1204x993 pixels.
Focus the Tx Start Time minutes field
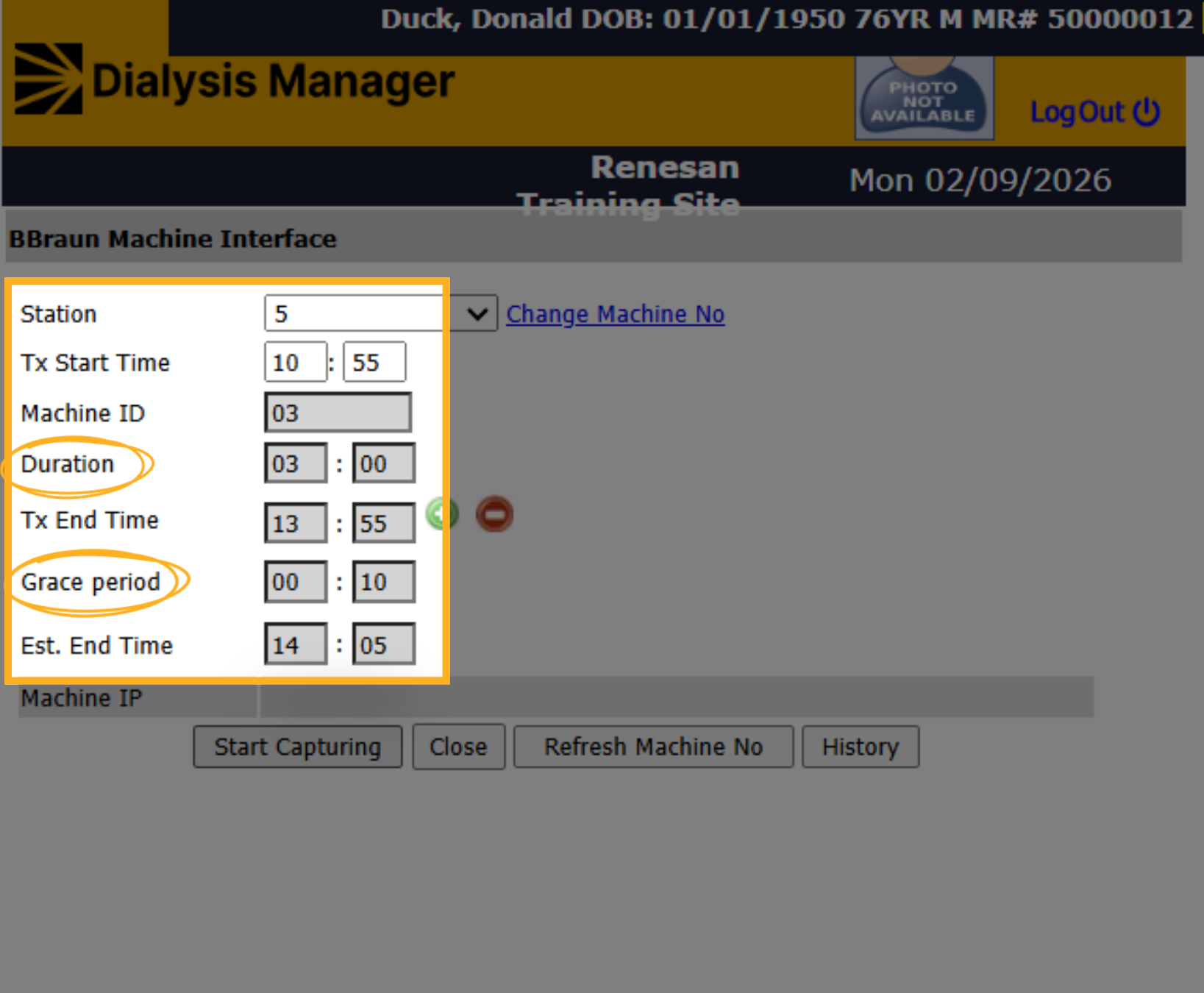point(374,362)
